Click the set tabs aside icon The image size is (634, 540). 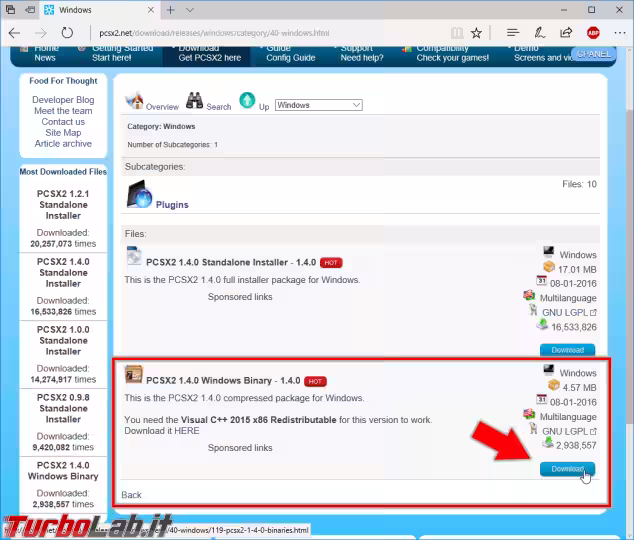(x=30, y=10)
